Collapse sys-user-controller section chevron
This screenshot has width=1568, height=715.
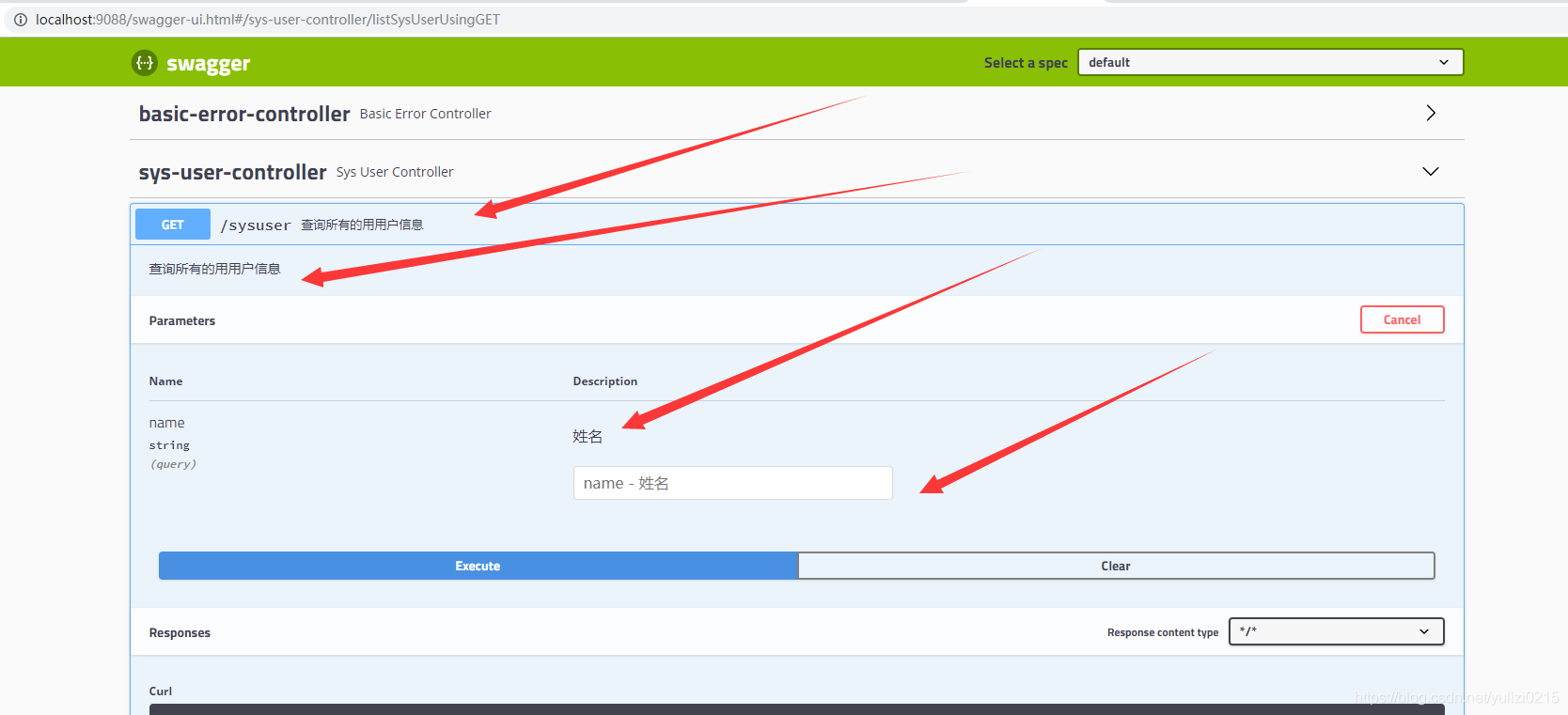(1430, 172)
